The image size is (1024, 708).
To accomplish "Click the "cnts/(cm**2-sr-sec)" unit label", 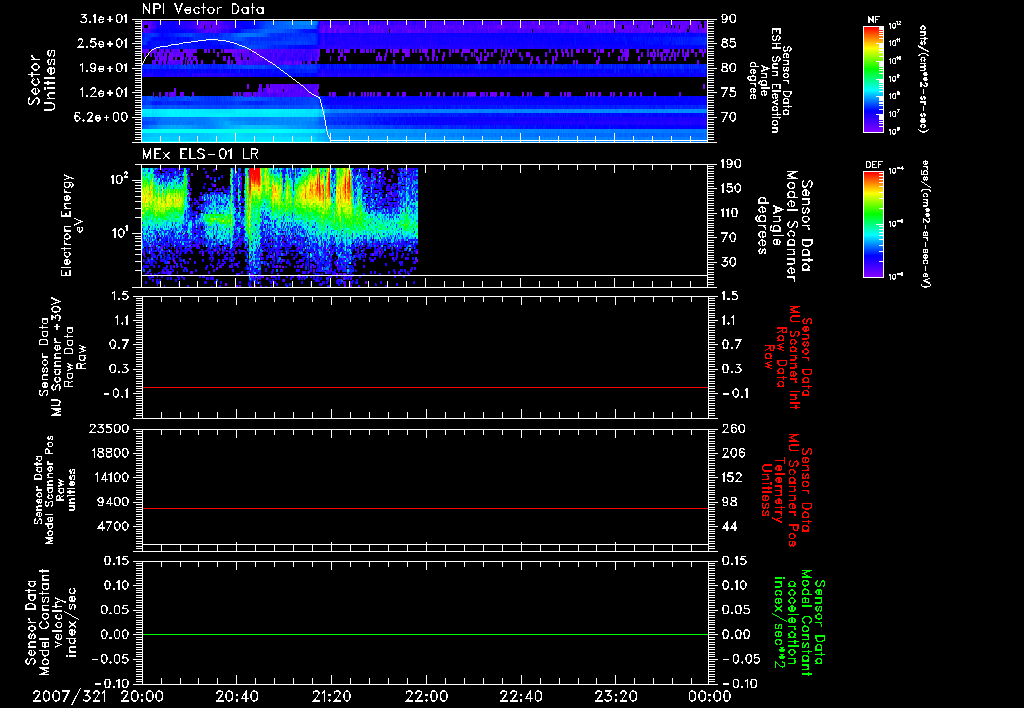I will coord(923,79).
